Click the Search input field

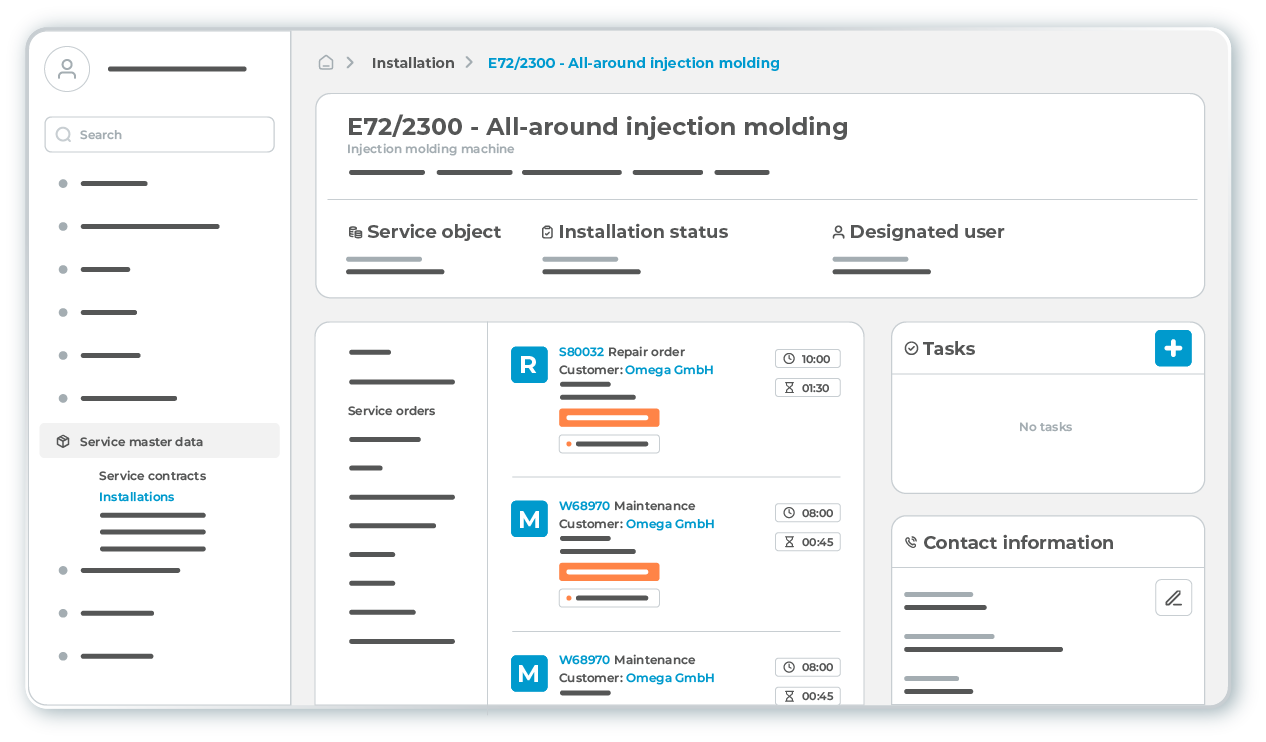[159, 135]
